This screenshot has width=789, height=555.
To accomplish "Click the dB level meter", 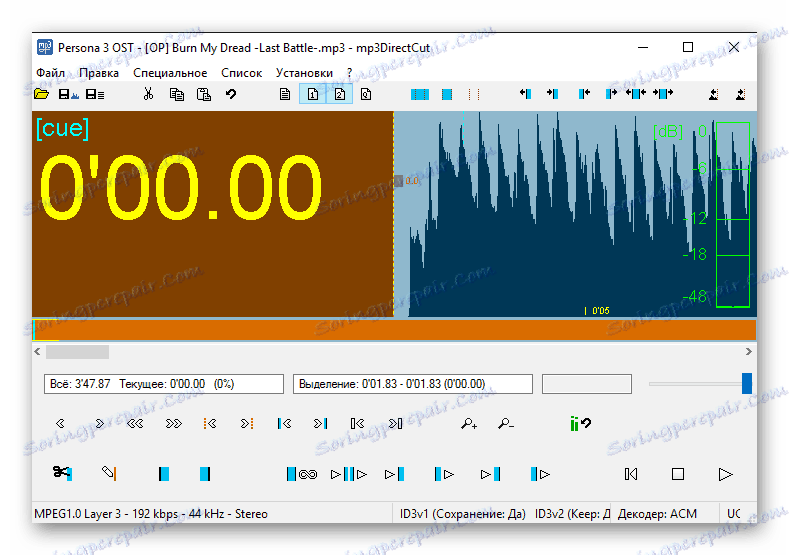I will [733, 215].
